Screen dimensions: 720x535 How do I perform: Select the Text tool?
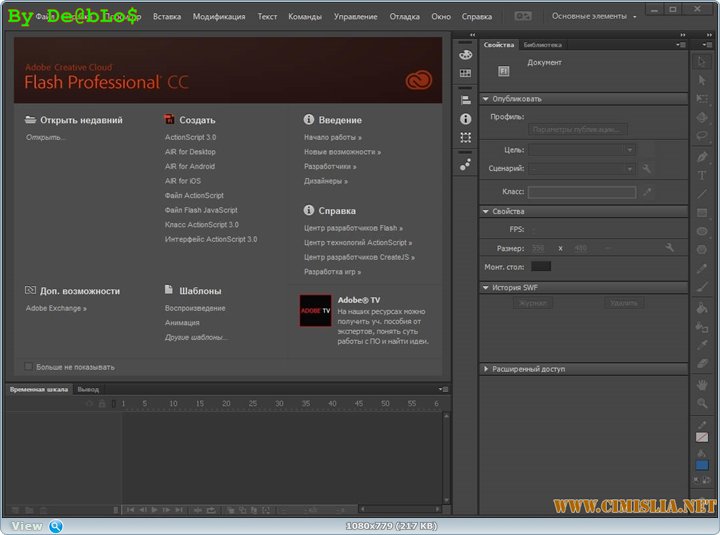702,175
